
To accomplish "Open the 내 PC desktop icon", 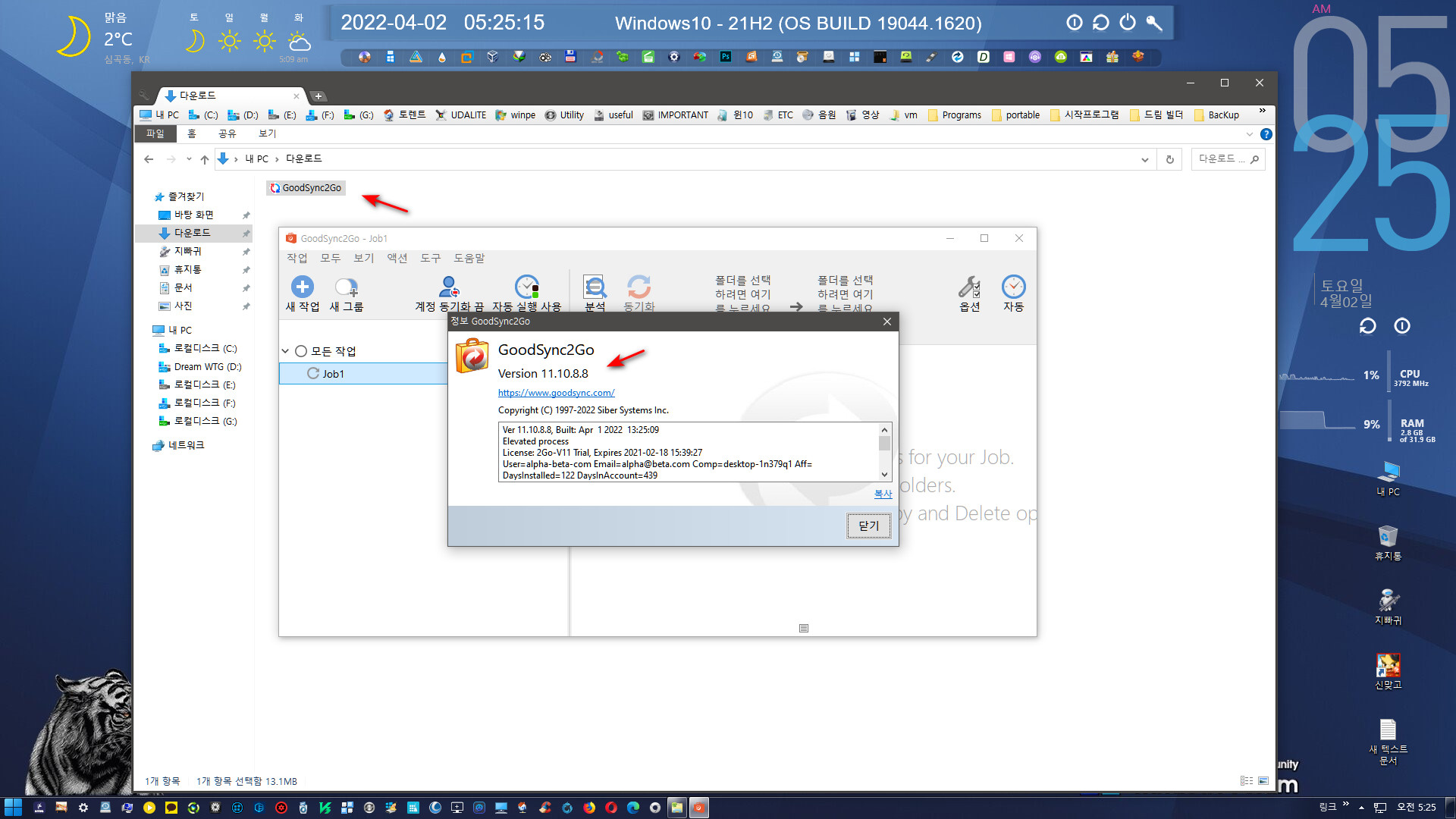I will pyautogui.click(x=1389, y=479).
